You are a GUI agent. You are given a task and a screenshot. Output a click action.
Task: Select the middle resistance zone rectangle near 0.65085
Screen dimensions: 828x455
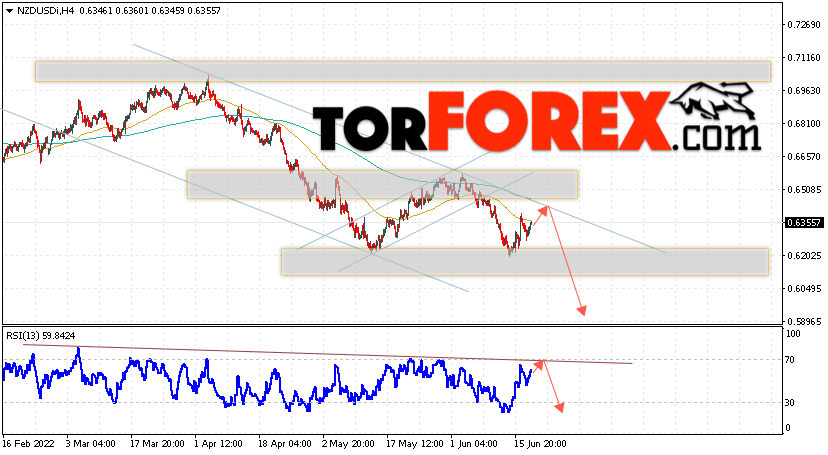coord(382,184)
